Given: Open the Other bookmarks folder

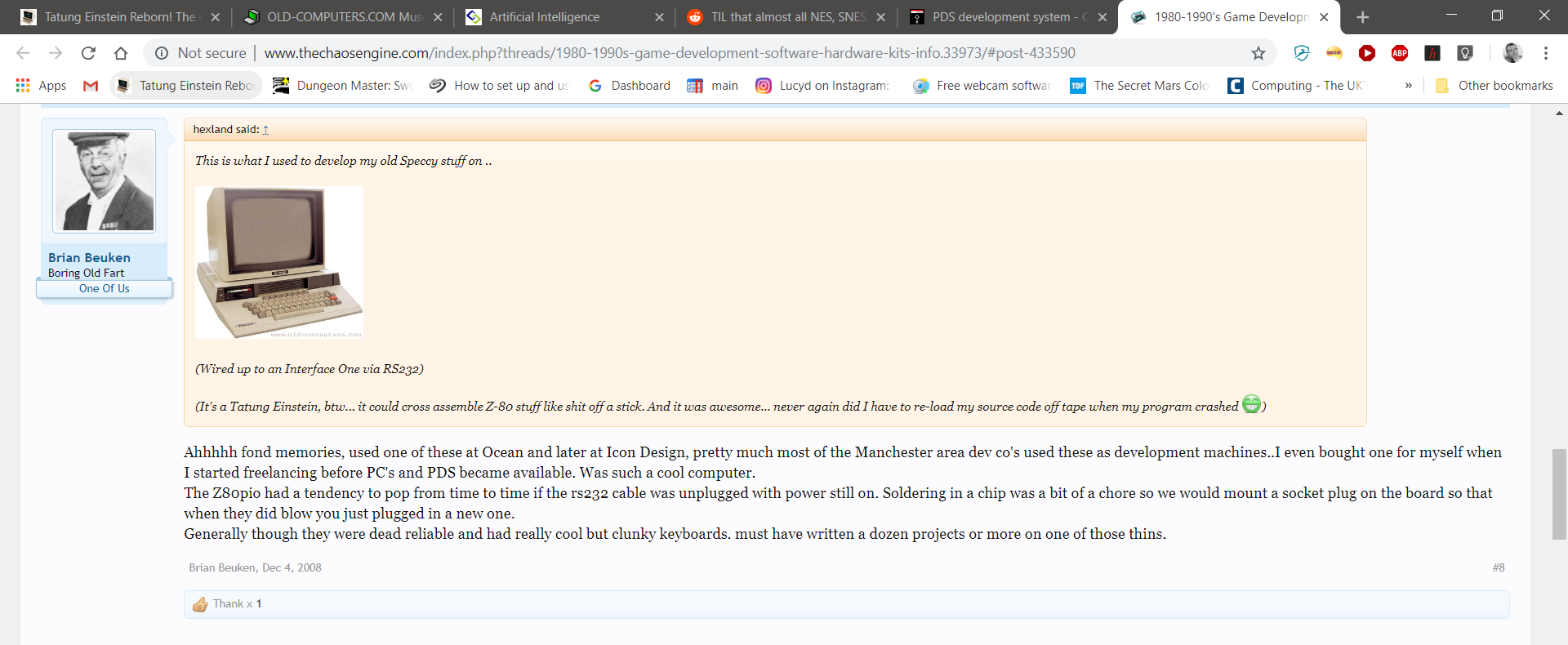Looking at the screenshot, I should coord(1494,86).
